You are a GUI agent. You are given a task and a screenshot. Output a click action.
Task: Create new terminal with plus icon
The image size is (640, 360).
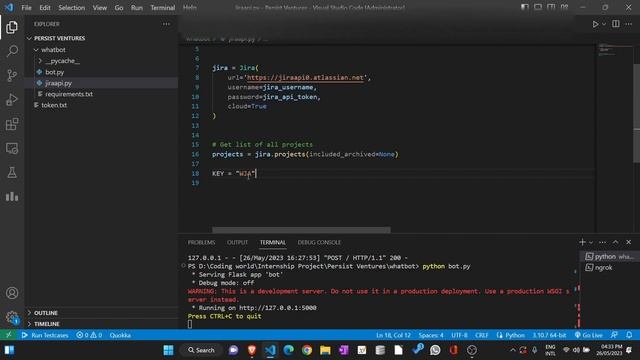(582, 242)
